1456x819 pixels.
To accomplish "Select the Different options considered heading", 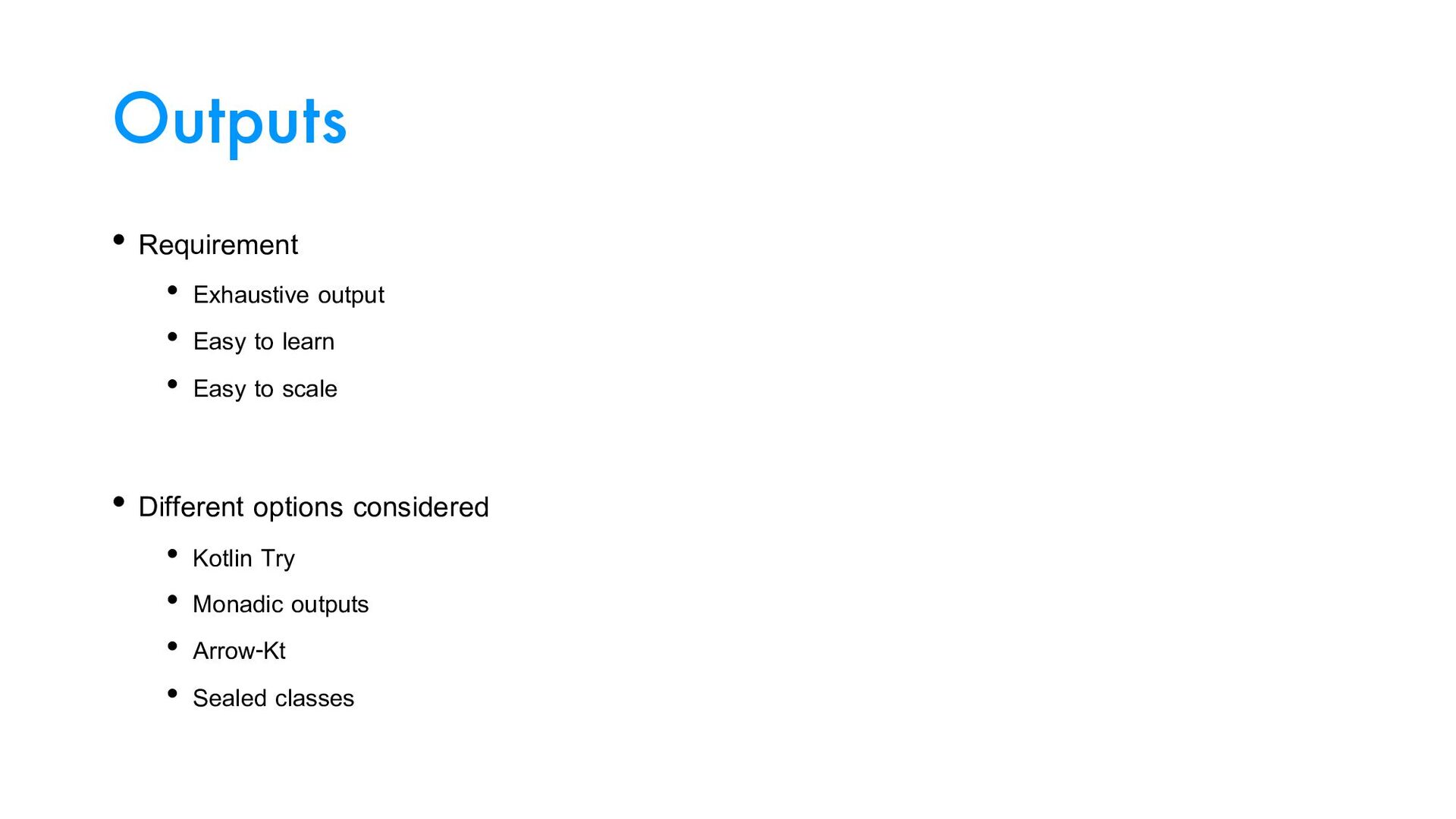I will pyautogui.click(x=313, y=507).
